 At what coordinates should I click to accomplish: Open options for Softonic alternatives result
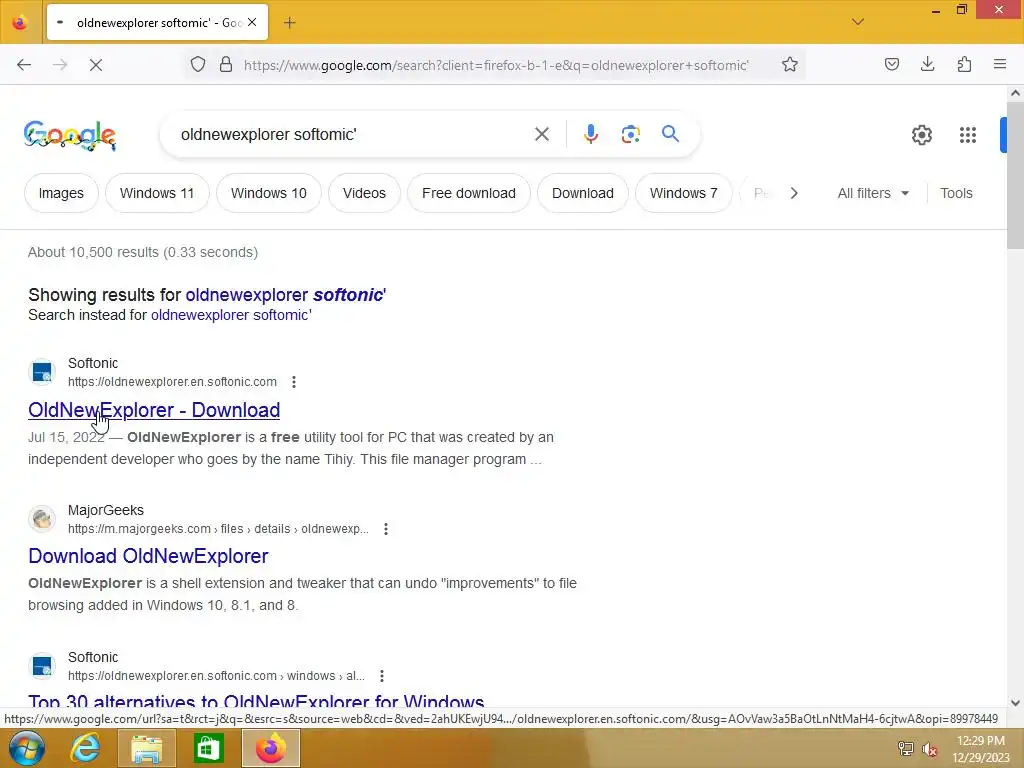tap(382, 676)
